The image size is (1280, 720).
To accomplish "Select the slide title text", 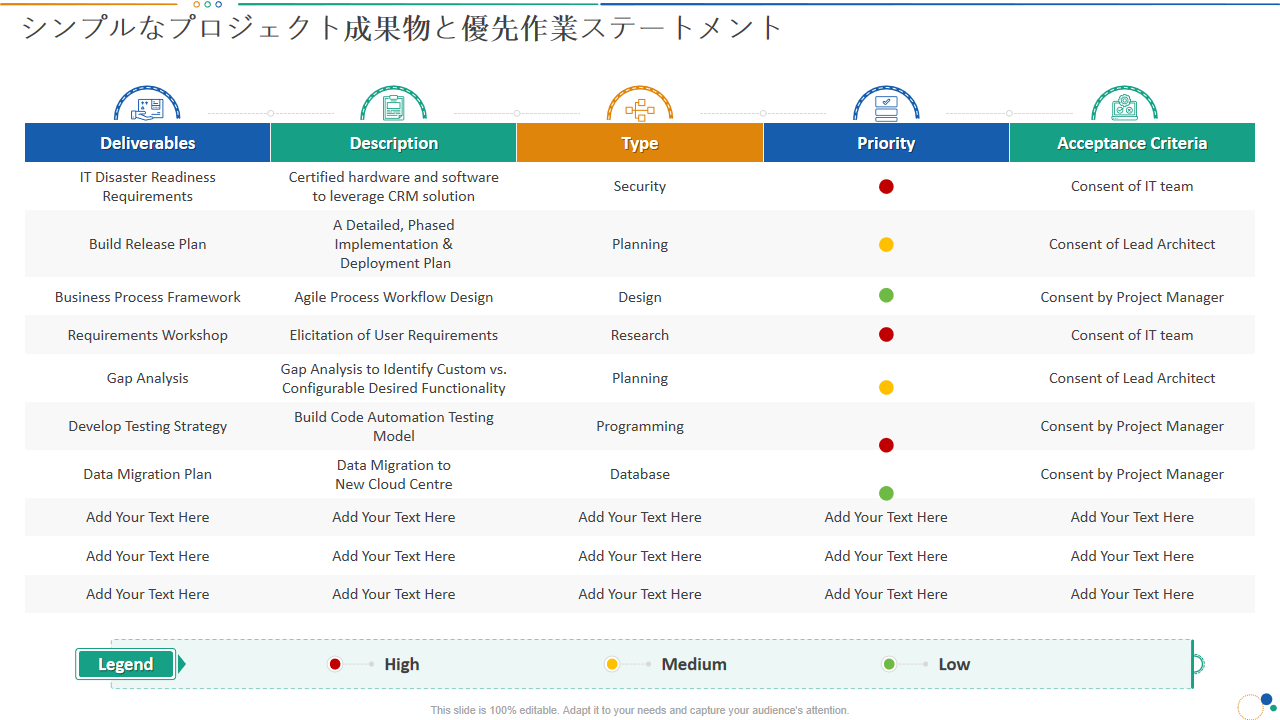I will 402,27.
